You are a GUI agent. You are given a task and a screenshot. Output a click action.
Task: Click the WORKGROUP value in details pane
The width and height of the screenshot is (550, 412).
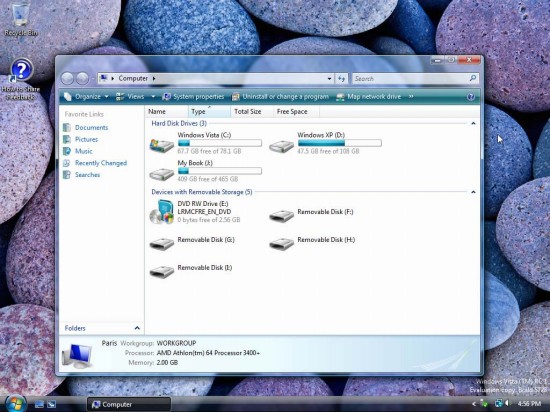[x=176, y=343]
